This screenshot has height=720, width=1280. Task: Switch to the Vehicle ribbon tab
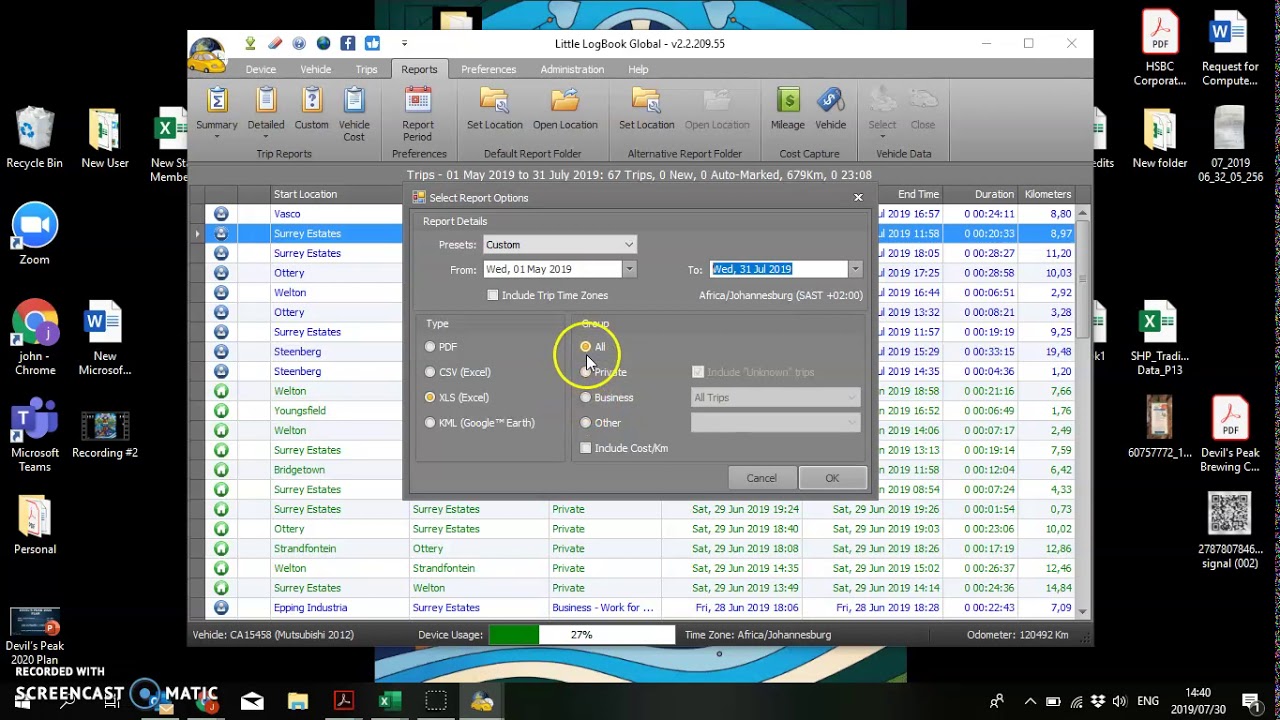pos(316,69)
